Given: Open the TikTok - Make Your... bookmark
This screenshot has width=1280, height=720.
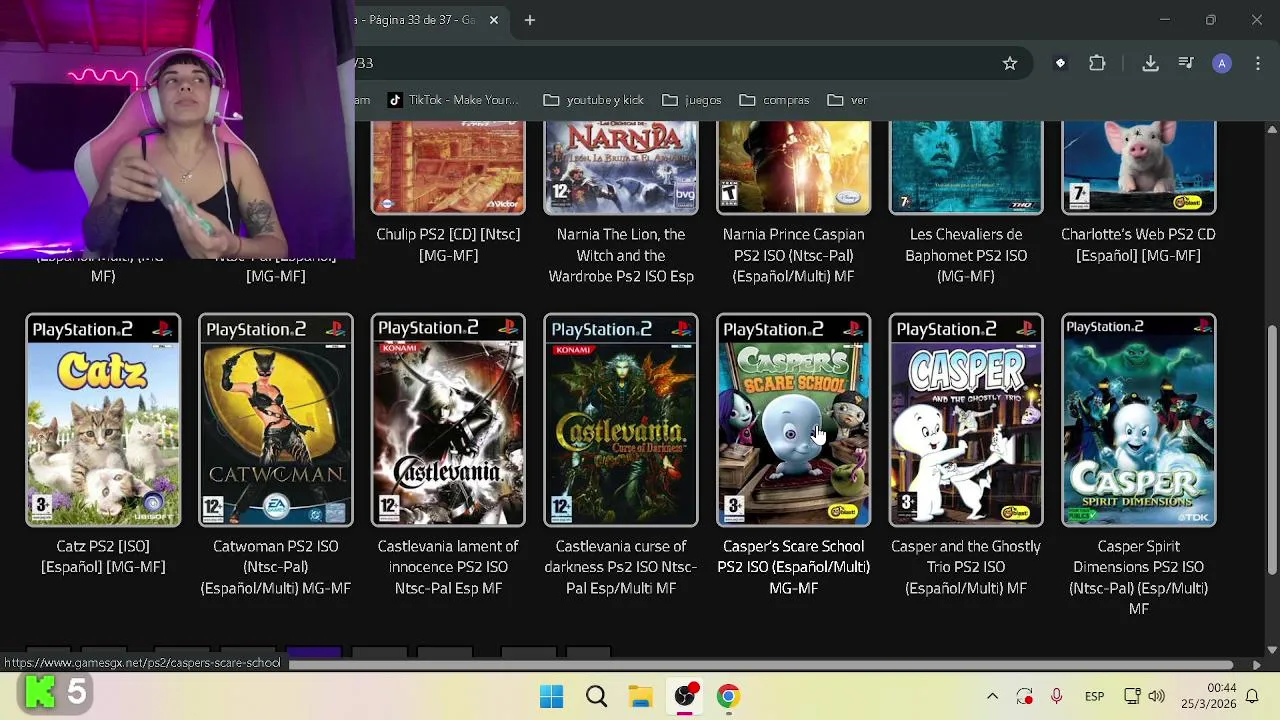Looking at the screenshot, I should [x=453, y=100].
